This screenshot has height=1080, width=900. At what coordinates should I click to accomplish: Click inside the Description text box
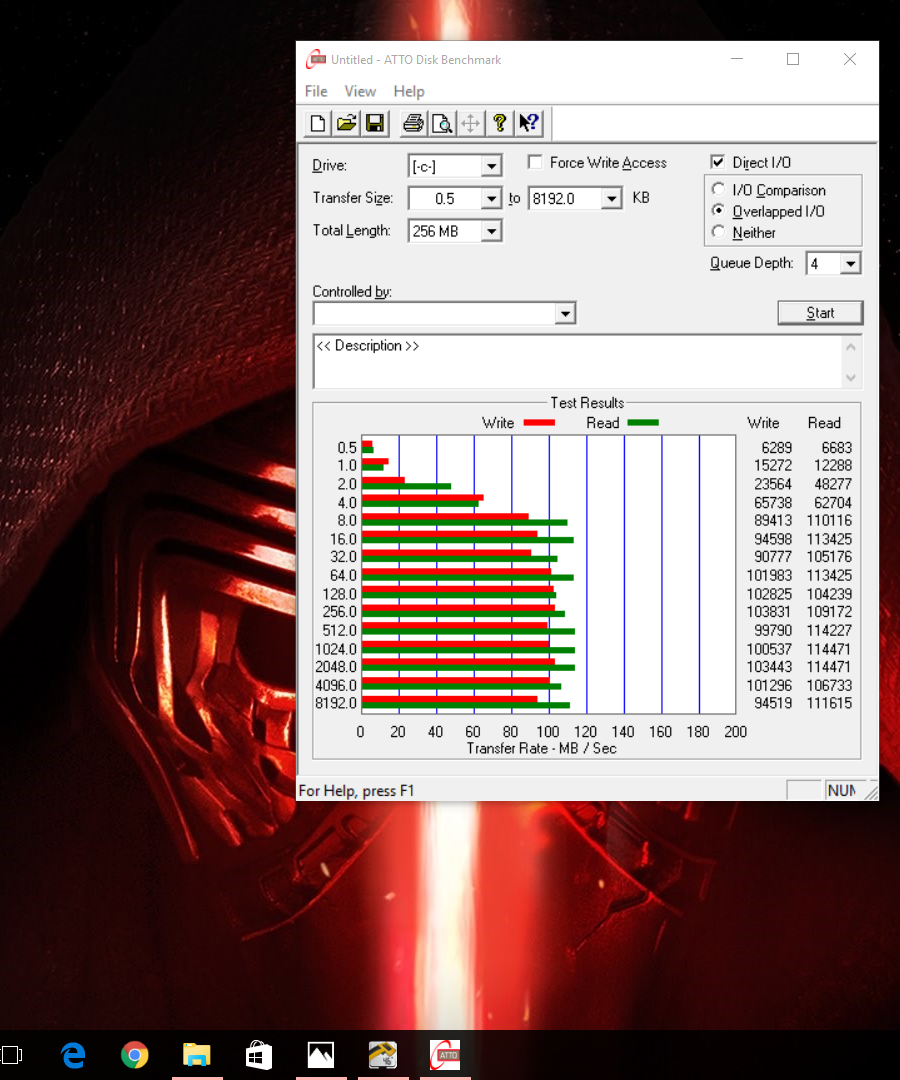pos(577,362)
